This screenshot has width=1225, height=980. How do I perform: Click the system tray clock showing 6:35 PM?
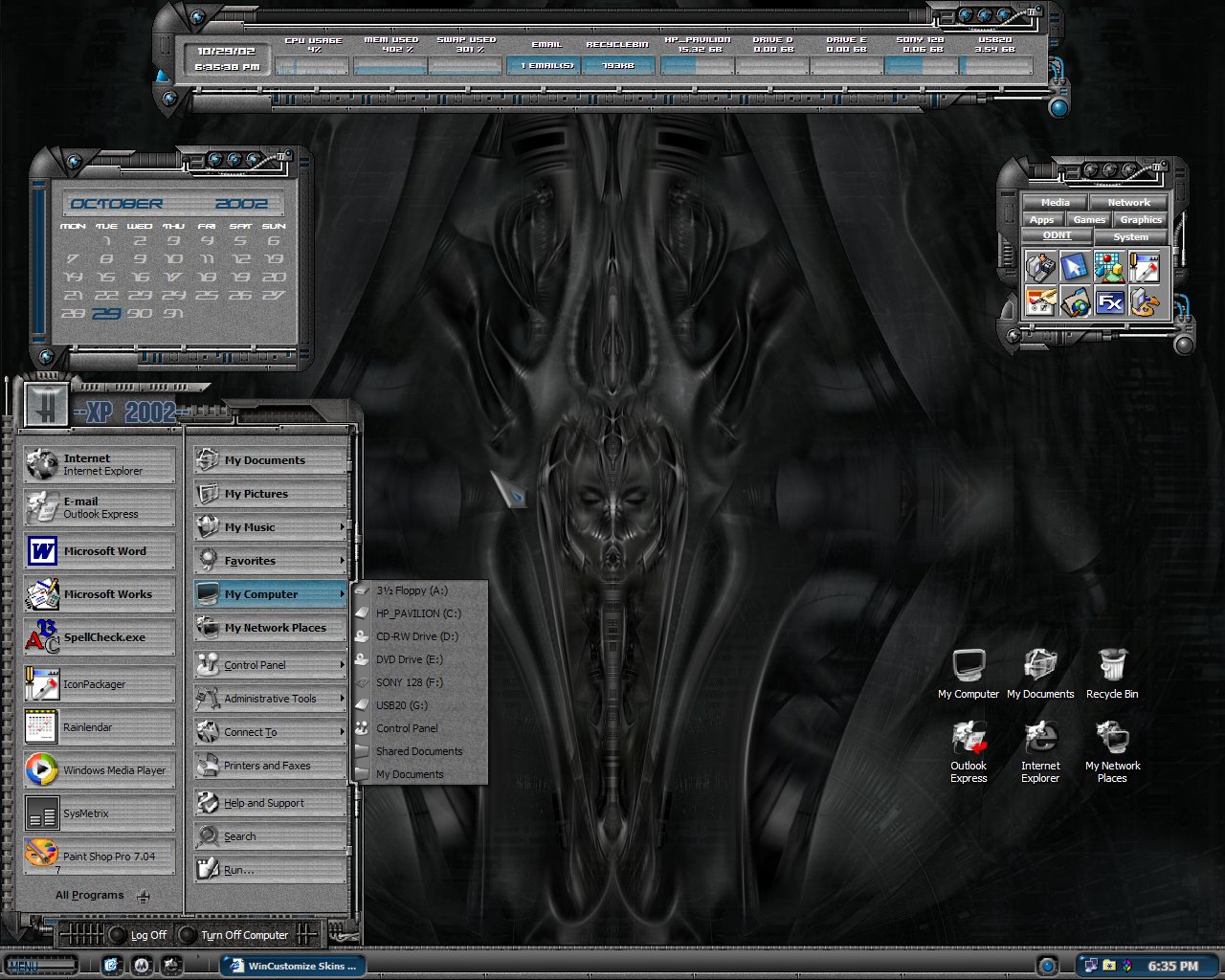(1173, 967)
